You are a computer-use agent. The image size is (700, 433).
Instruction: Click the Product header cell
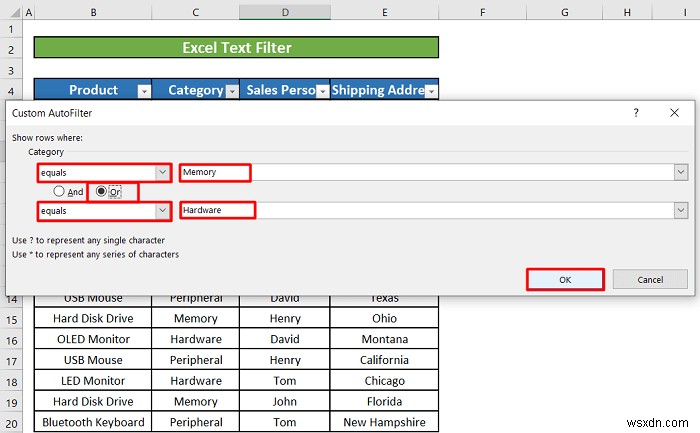pos(93,90)
